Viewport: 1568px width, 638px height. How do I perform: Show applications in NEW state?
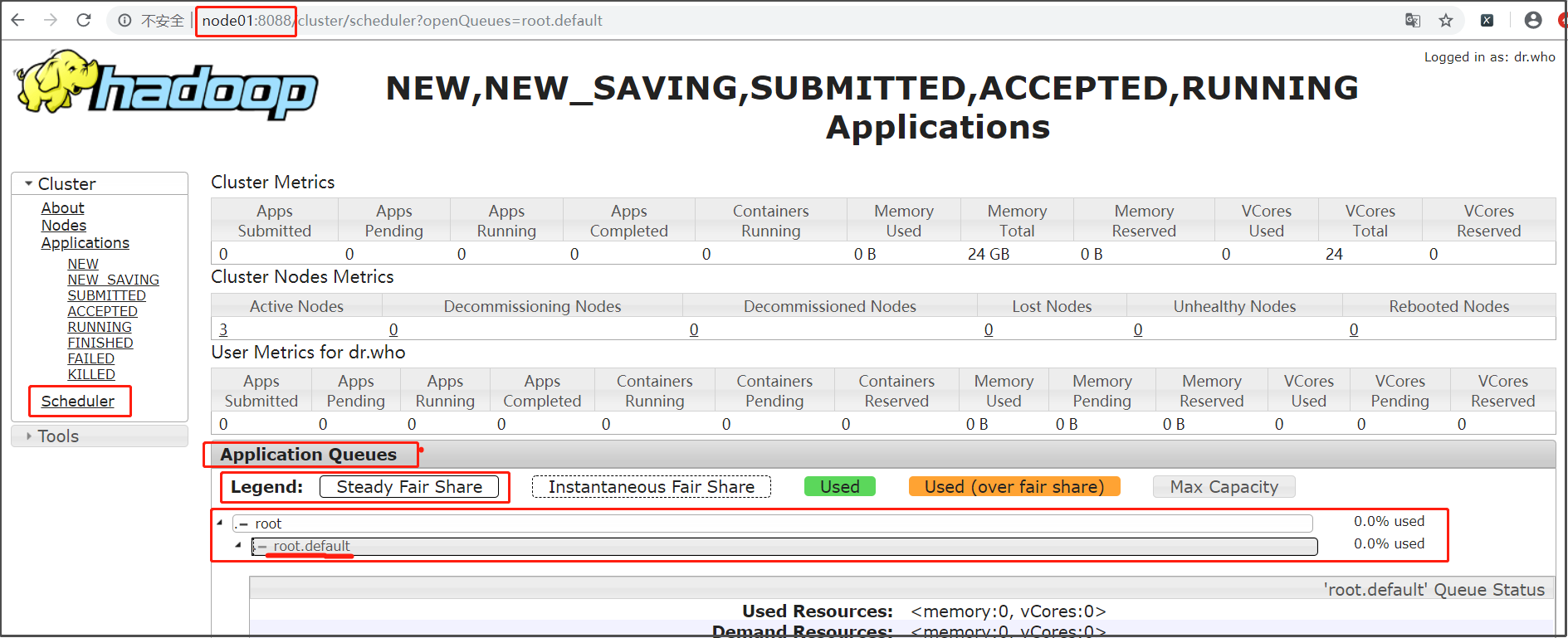point(83,264)
